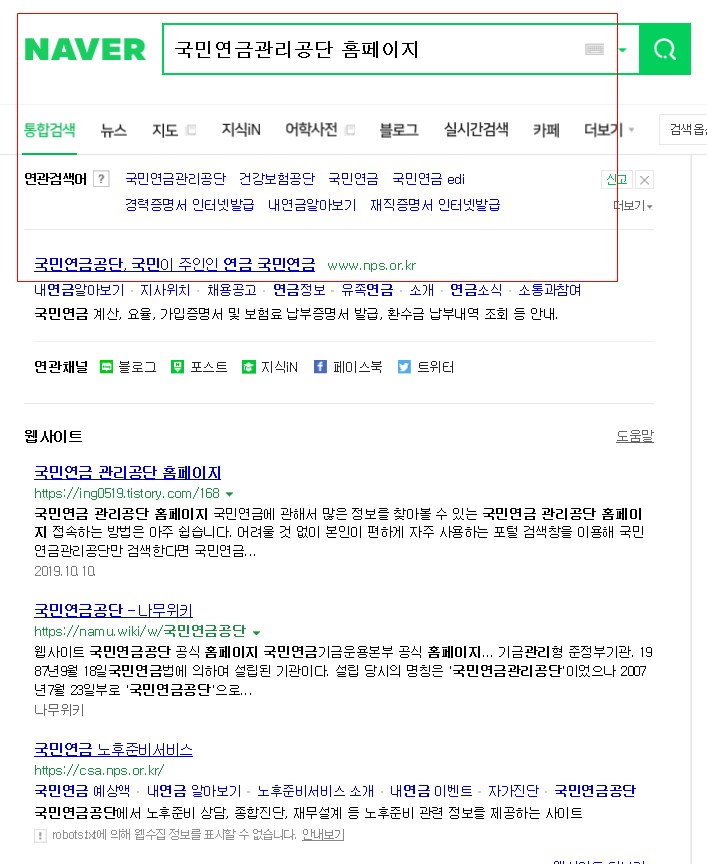This screenshot has height=864, width=707.
Task: Click the https://csa.nps.or.kr/ URL
Action: (x=99, y=770)
